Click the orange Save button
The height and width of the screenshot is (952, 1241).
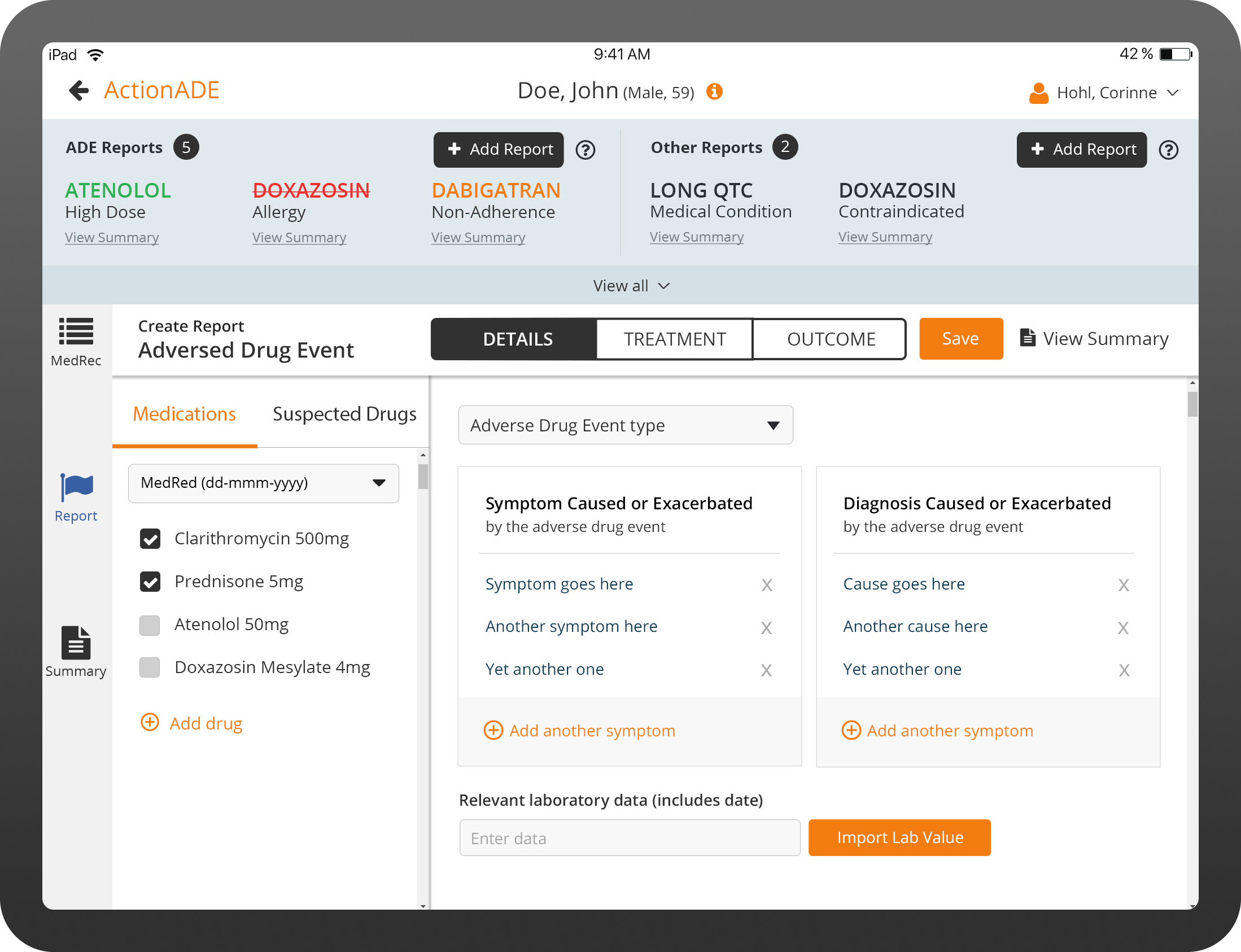coord(961,339)
